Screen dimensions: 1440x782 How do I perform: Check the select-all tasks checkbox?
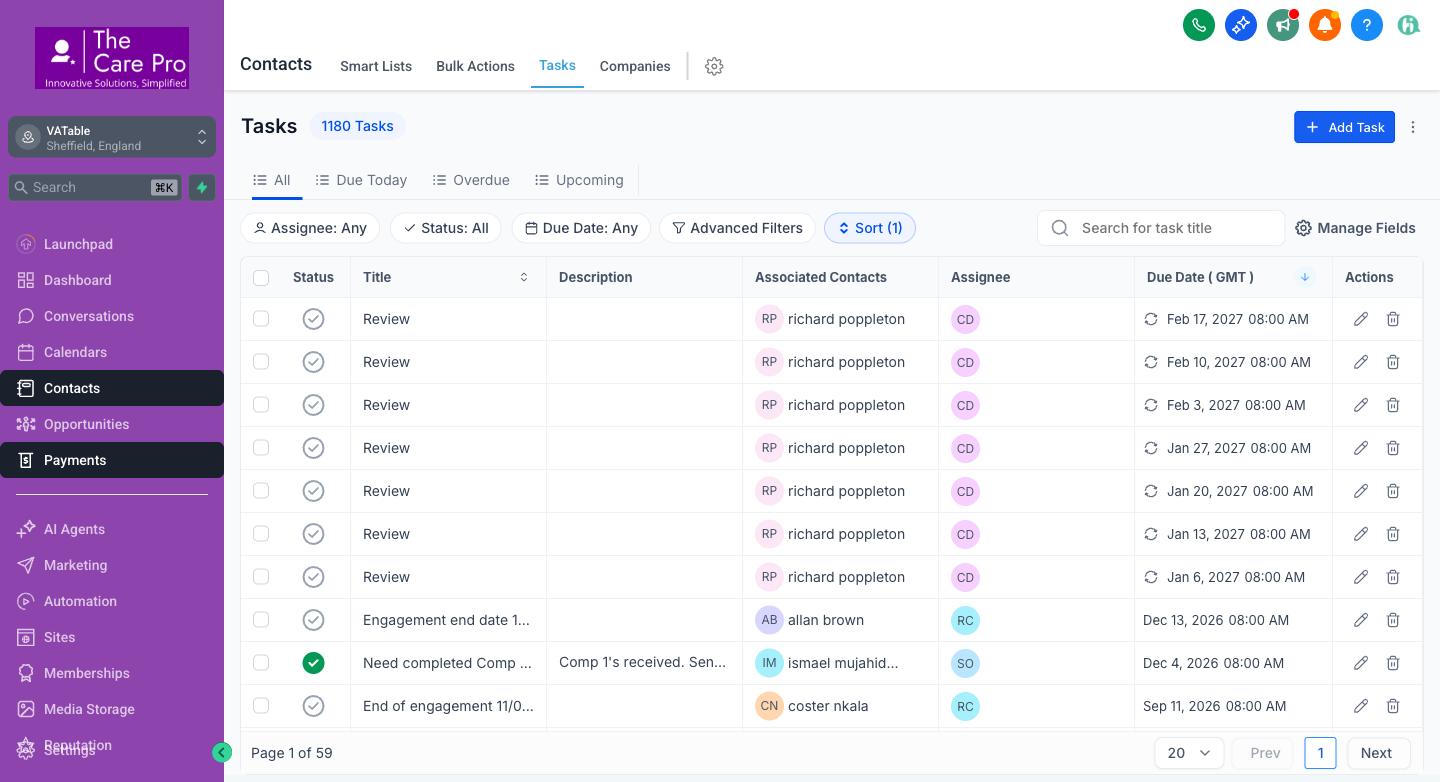coord(261,277)
